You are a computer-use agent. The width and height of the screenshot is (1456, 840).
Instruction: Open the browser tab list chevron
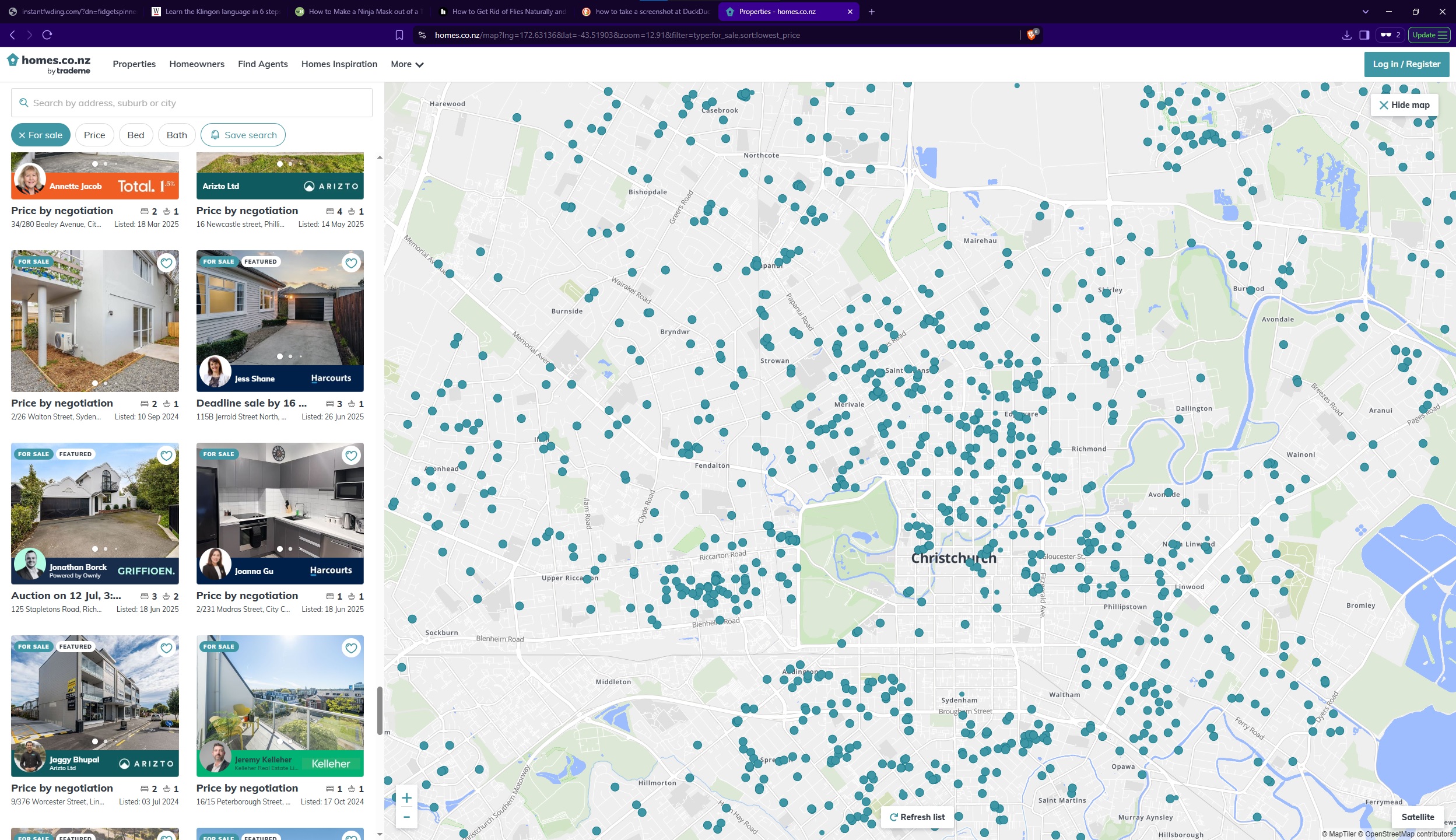pos(1365,12)
